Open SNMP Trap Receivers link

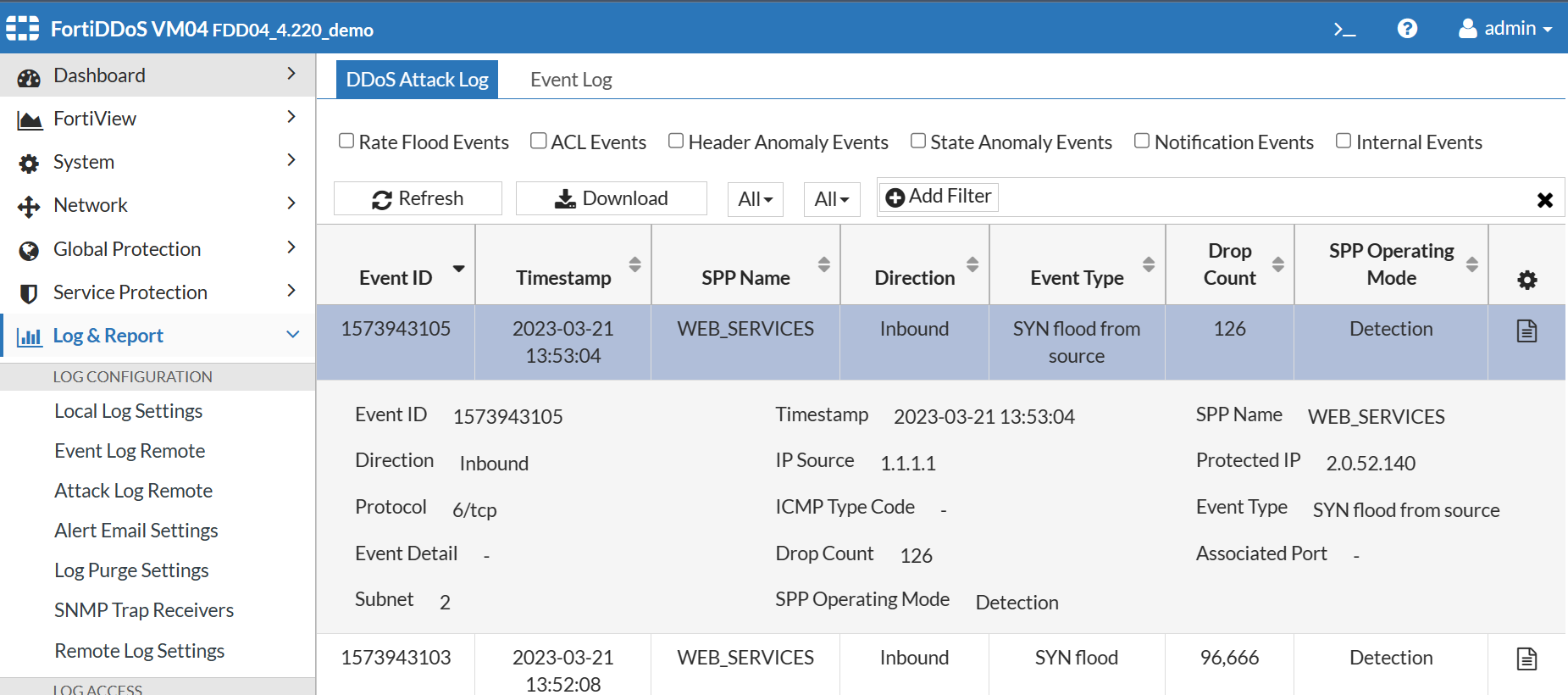[144, 610]
